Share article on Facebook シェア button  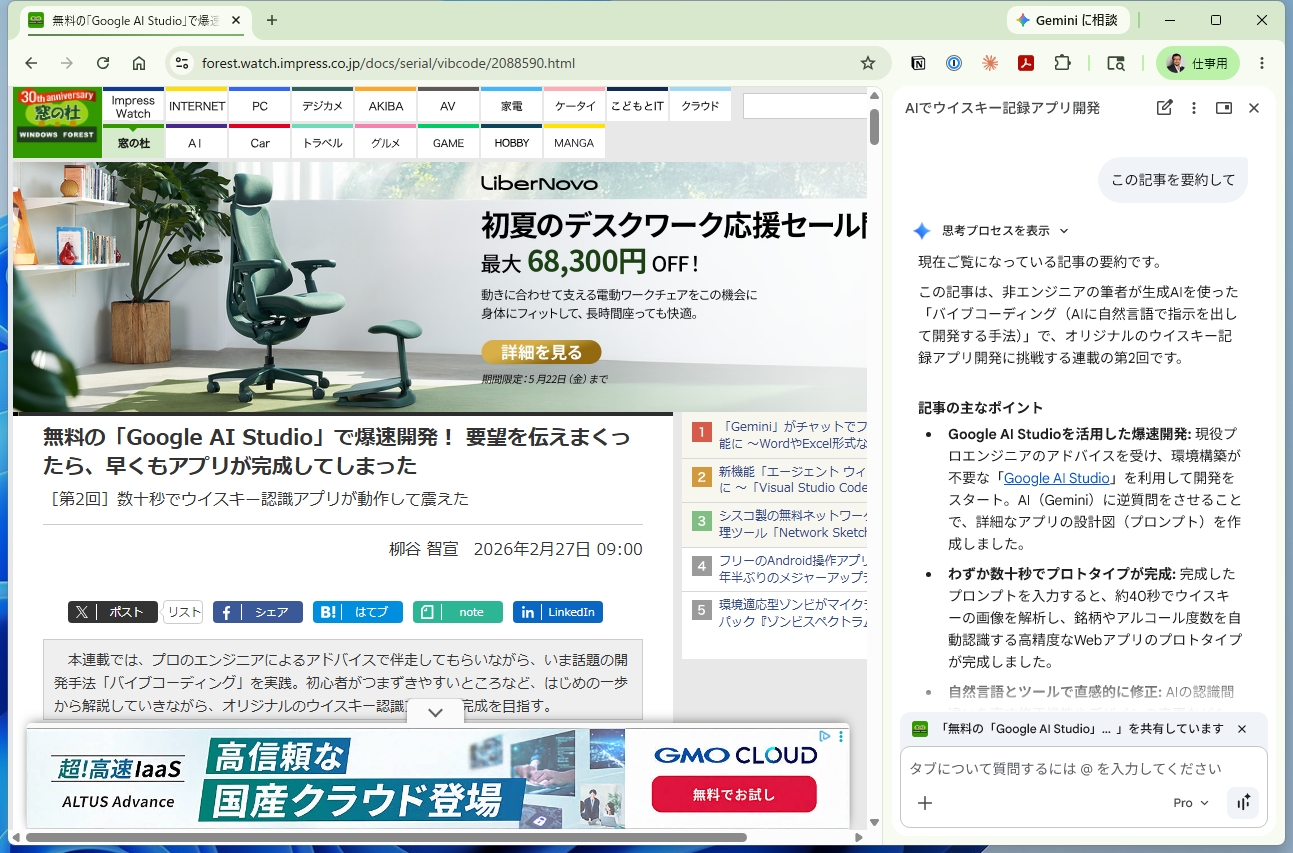coord(258,612)
